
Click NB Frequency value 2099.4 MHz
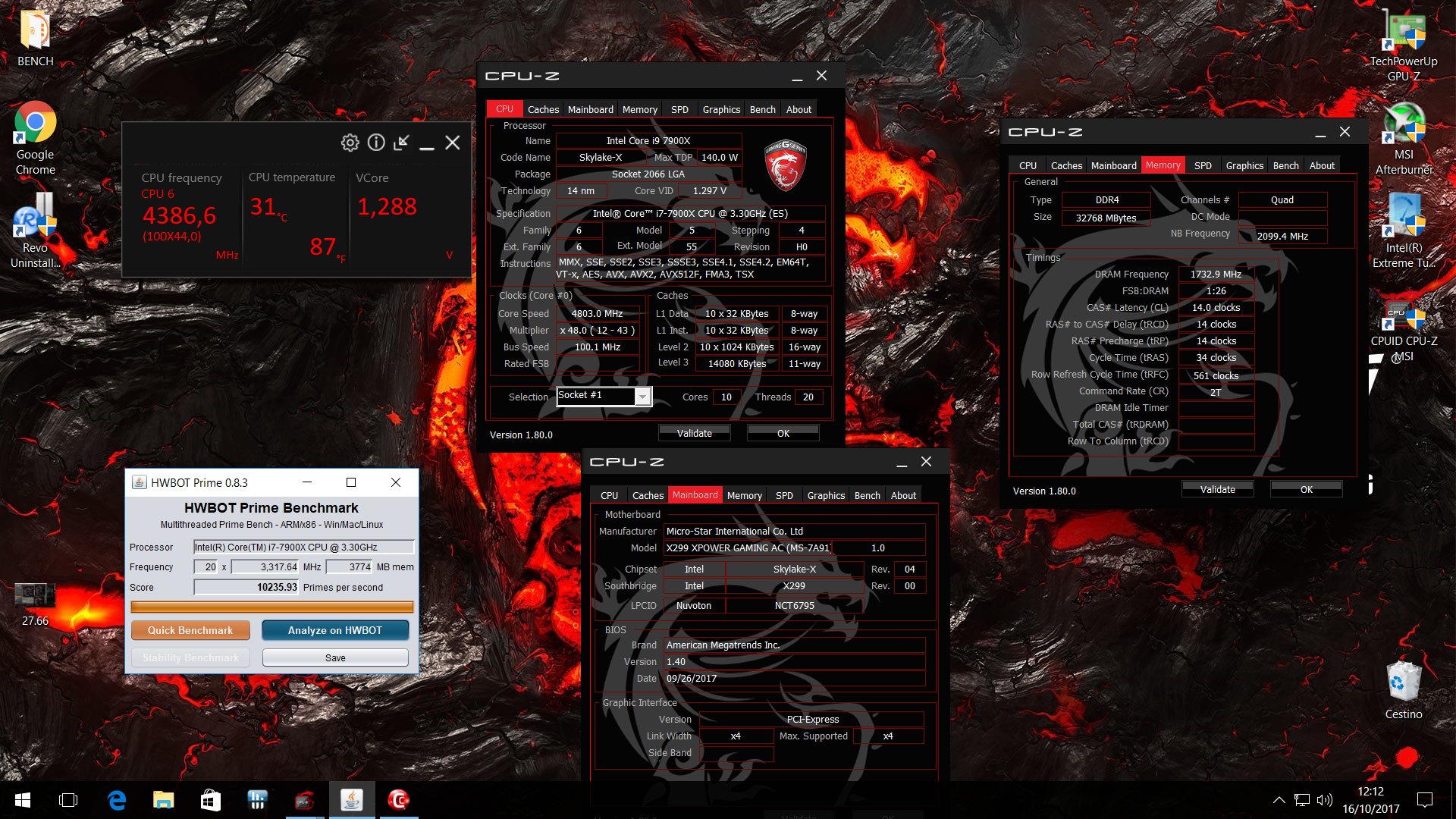(x=1282, y=236)
